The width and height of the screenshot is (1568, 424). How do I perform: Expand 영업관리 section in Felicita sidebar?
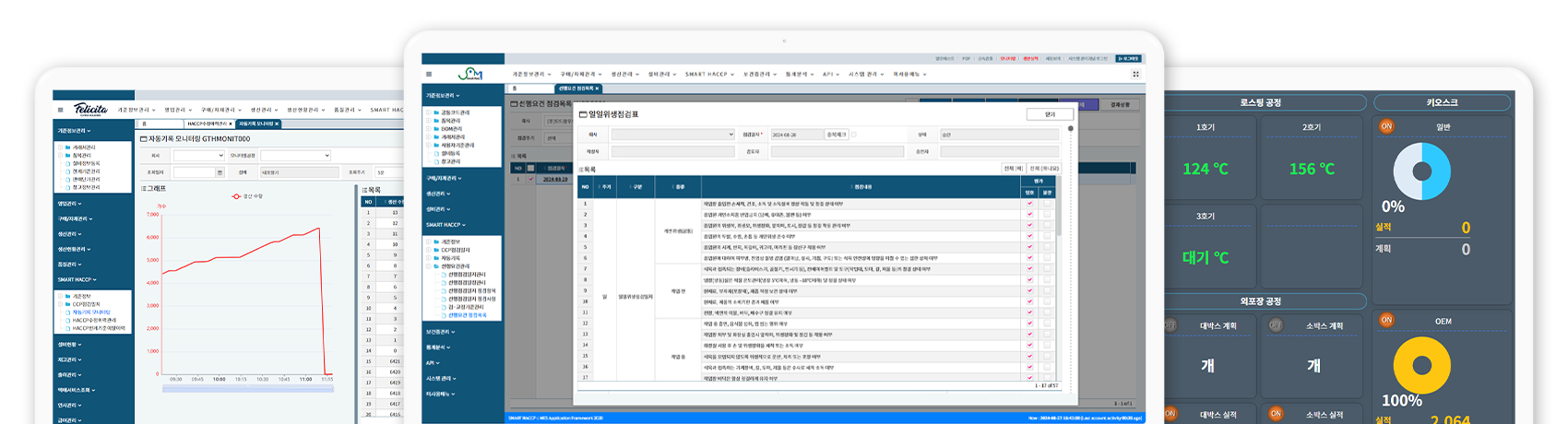[x=70, y=204]
